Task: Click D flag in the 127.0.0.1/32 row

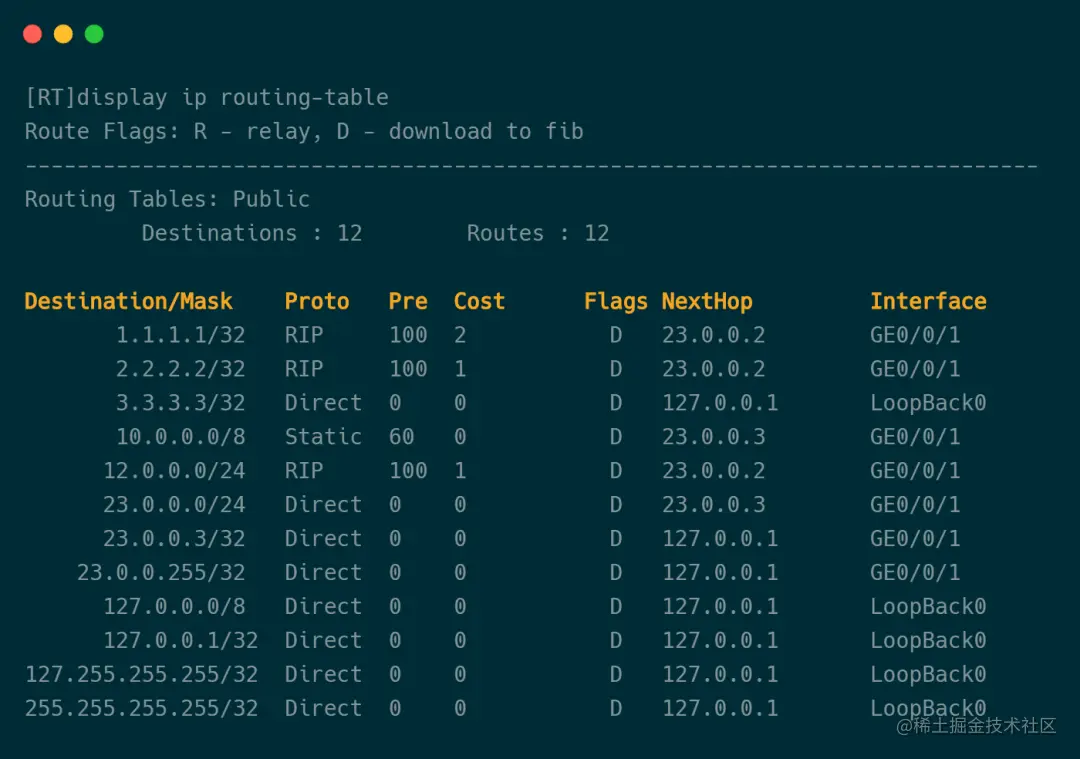Action: coord(616,640)
